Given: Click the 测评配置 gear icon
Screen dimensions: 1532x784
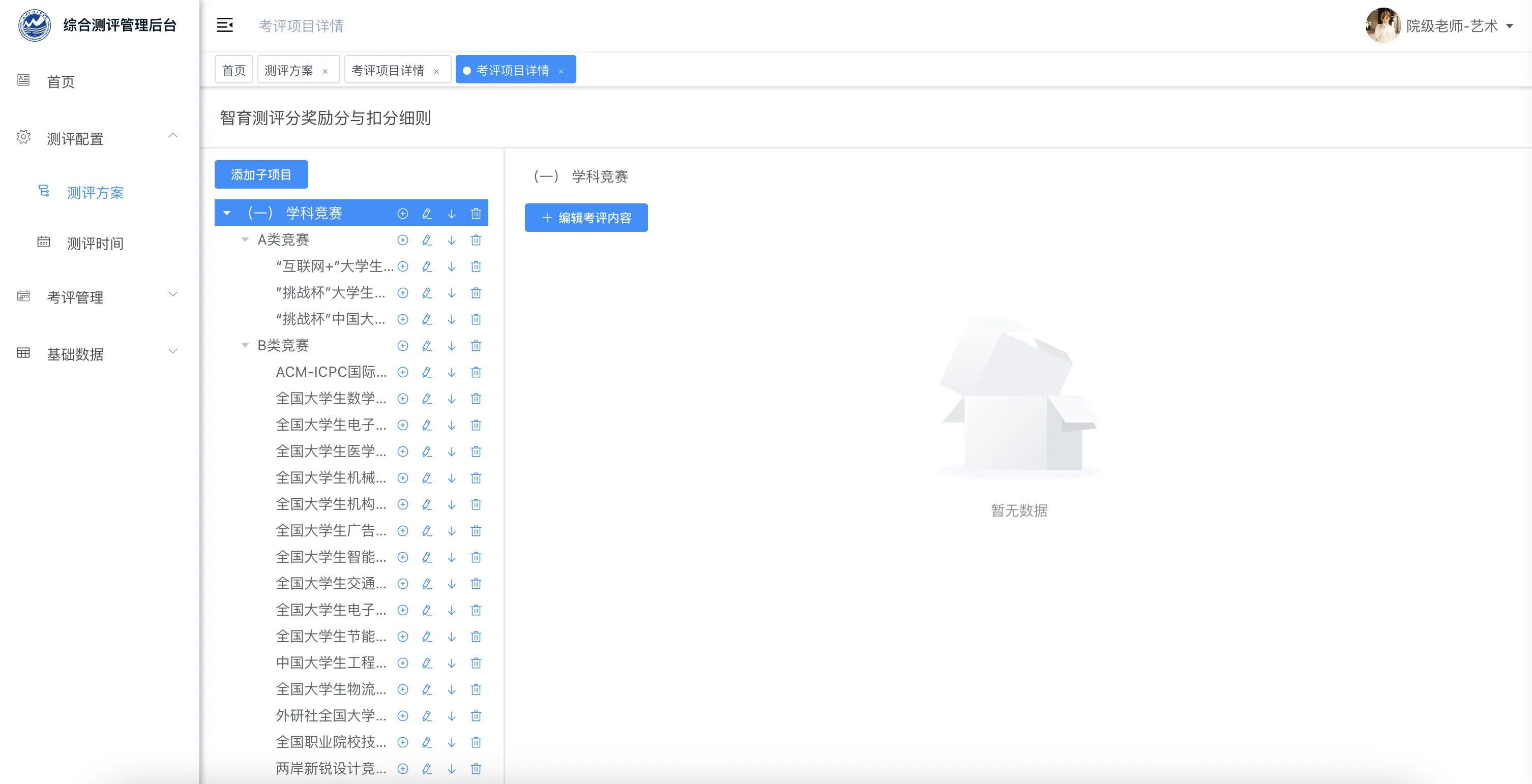Looking at the screenshot, I should 23,136.
